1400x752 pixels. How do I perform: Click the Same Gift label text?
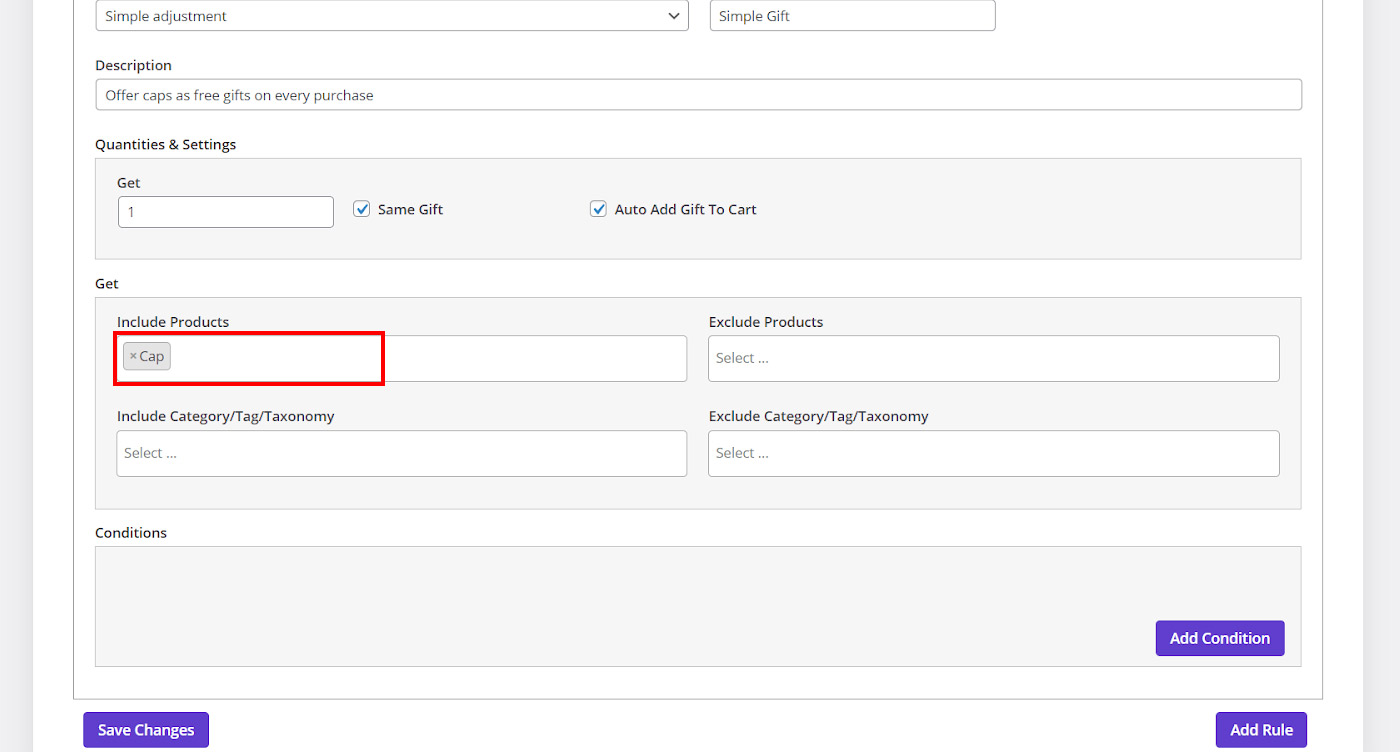[x=410, y=209]
